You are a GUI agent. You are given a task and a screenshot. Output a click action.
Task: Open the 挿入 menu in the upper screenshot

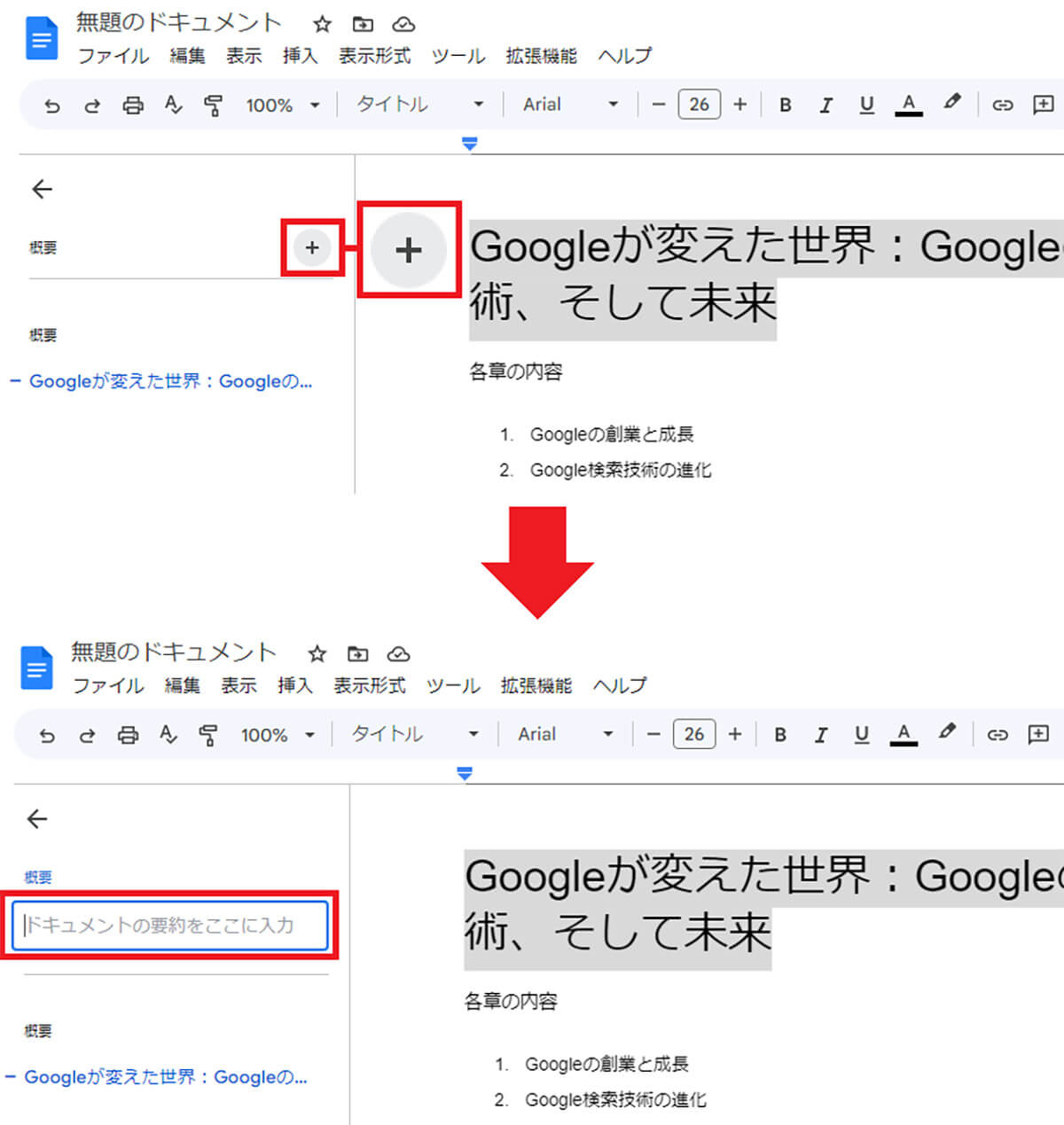[x=300, y=56]
